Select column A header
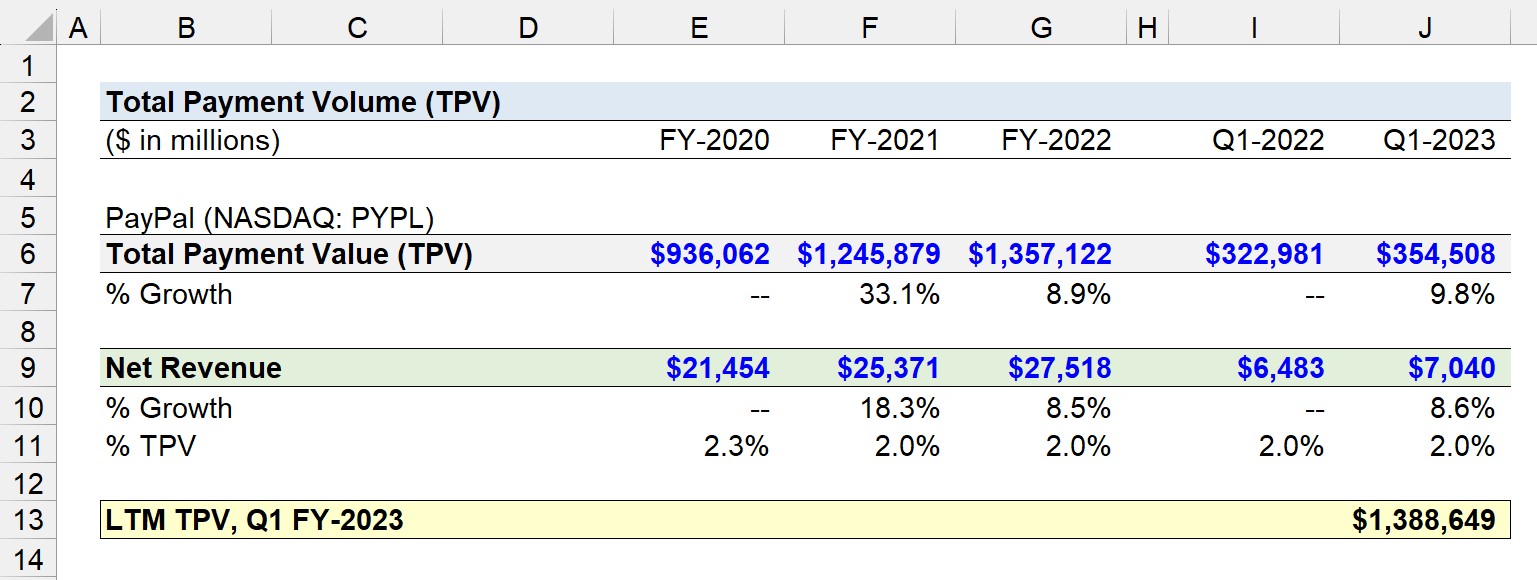The image size is (1537, 580). point(79,29)
